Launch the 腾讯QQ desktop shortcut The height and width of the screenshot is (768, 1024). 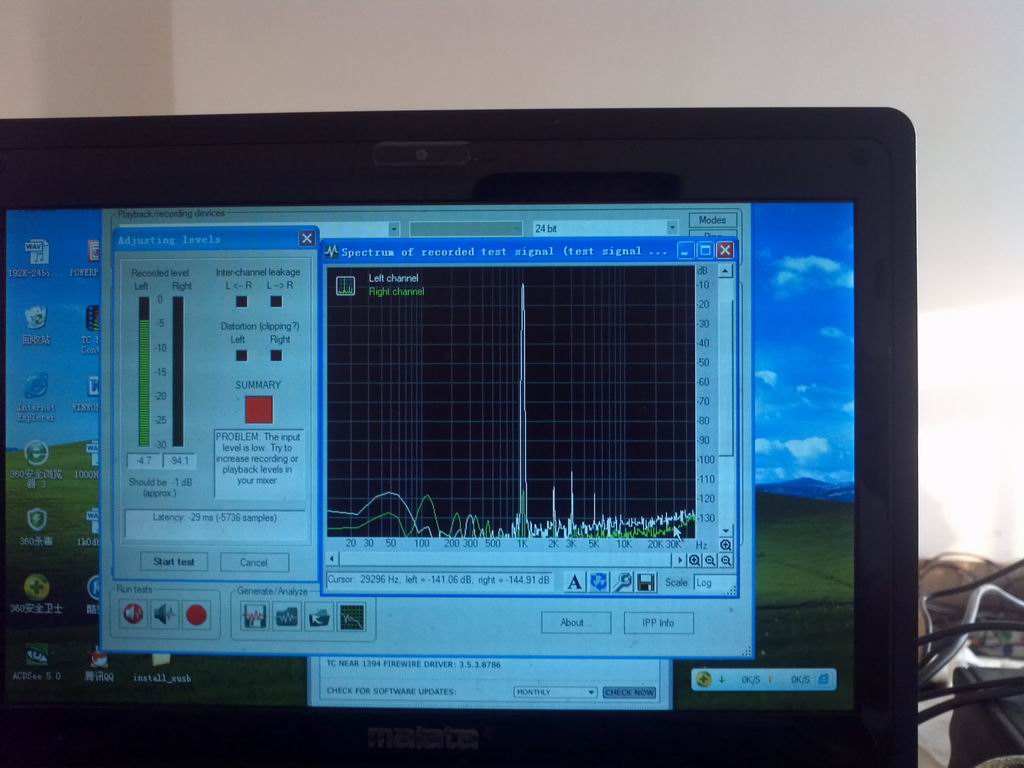[x=99, y=663]
